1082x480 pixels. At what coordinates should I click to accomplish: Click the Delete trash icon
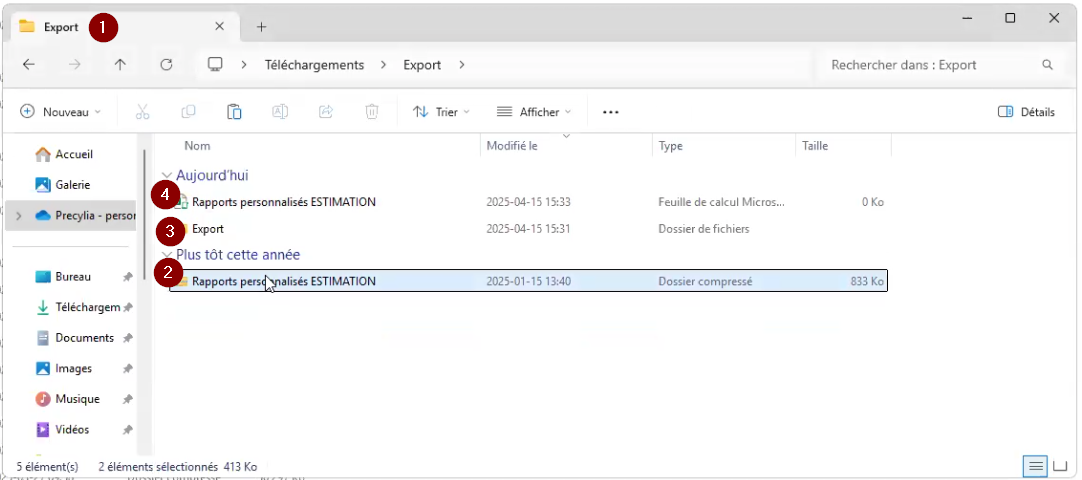pos(371,112)
